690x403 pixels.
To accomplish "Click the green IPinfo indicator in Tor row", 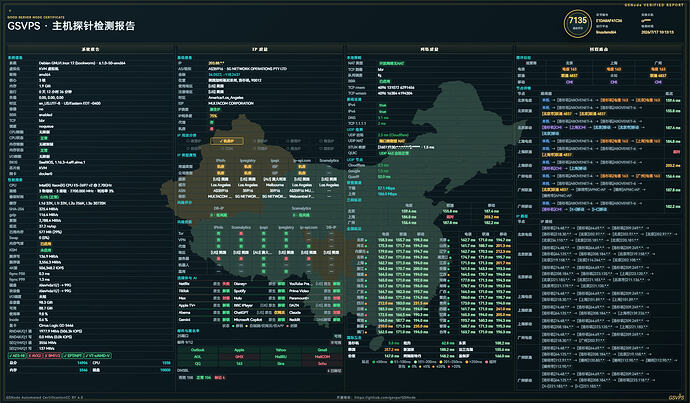I will [x=219, y=234].
